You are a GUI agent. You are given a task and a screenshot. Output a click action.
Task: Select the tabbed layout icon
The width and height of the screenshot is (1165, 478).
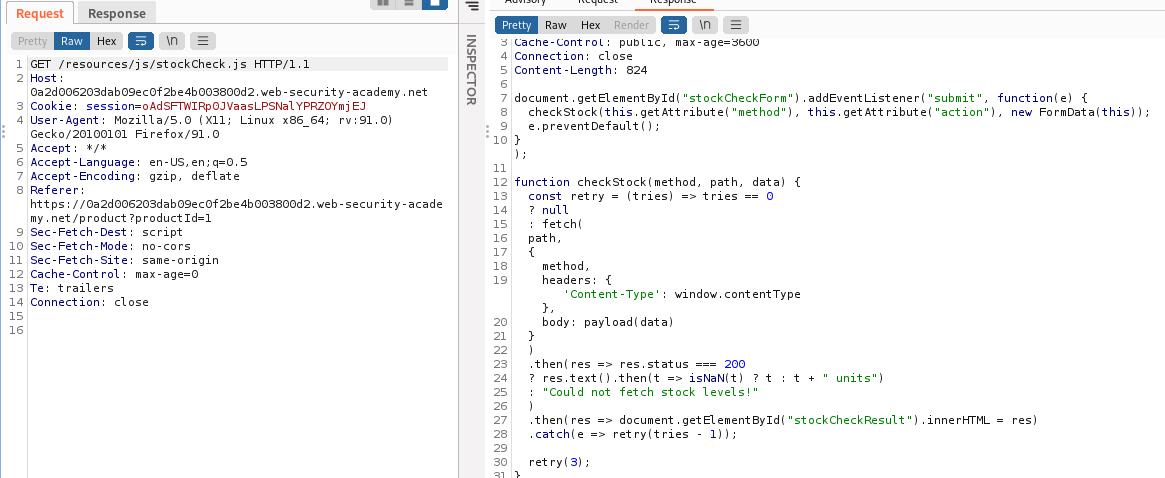(x=434, y=3)
